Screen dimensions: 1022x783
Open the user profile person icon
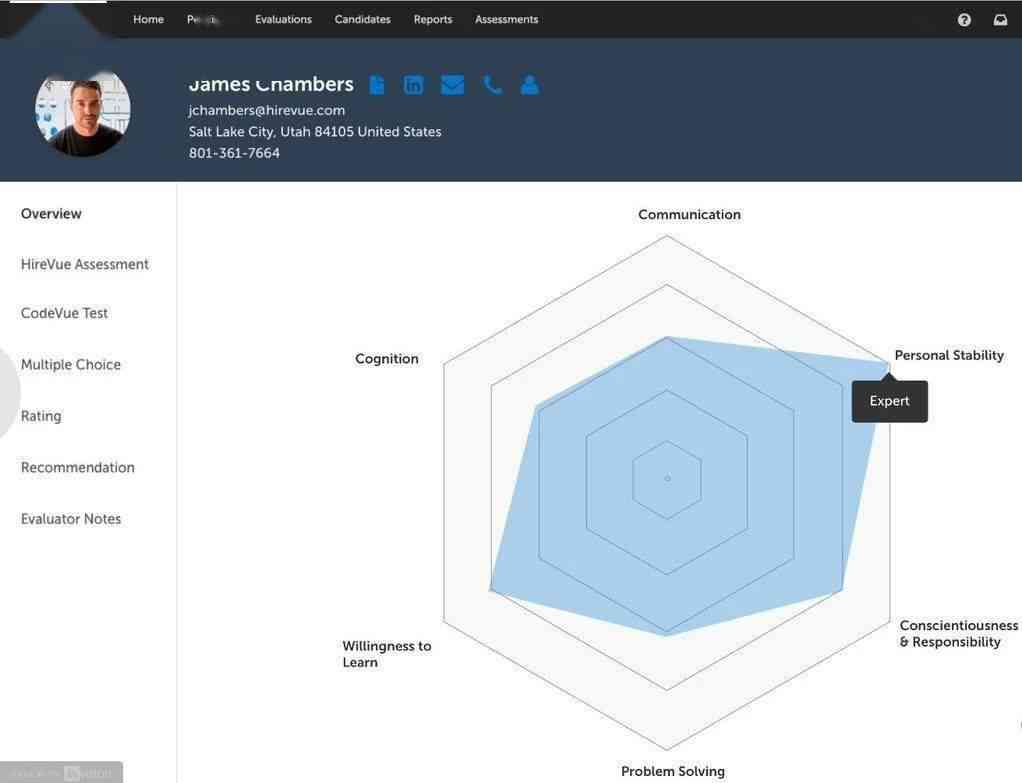pyautogui.click(x=530, y=85)
